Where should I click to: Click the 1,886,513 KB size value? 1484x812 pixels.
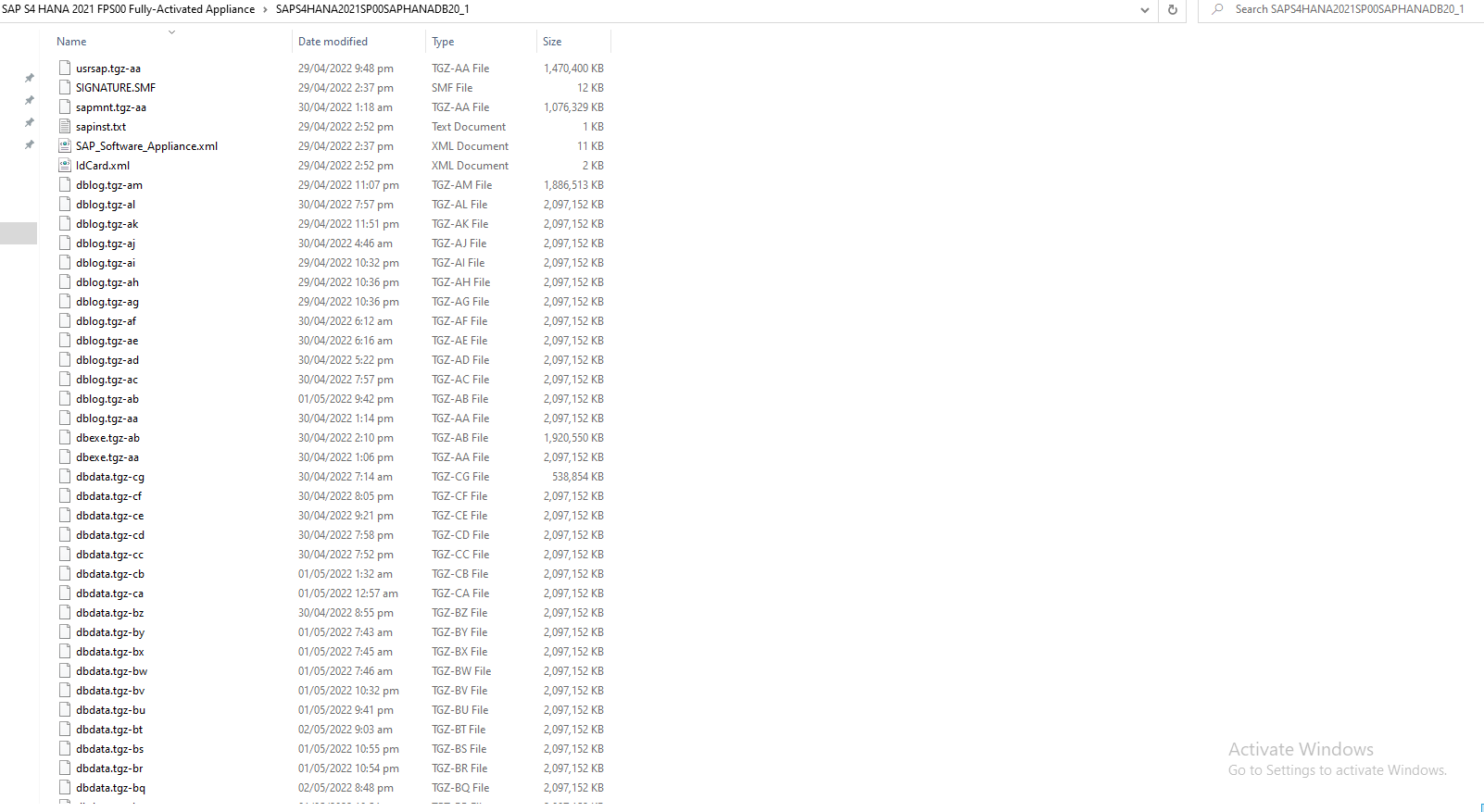tap(573, 185)
